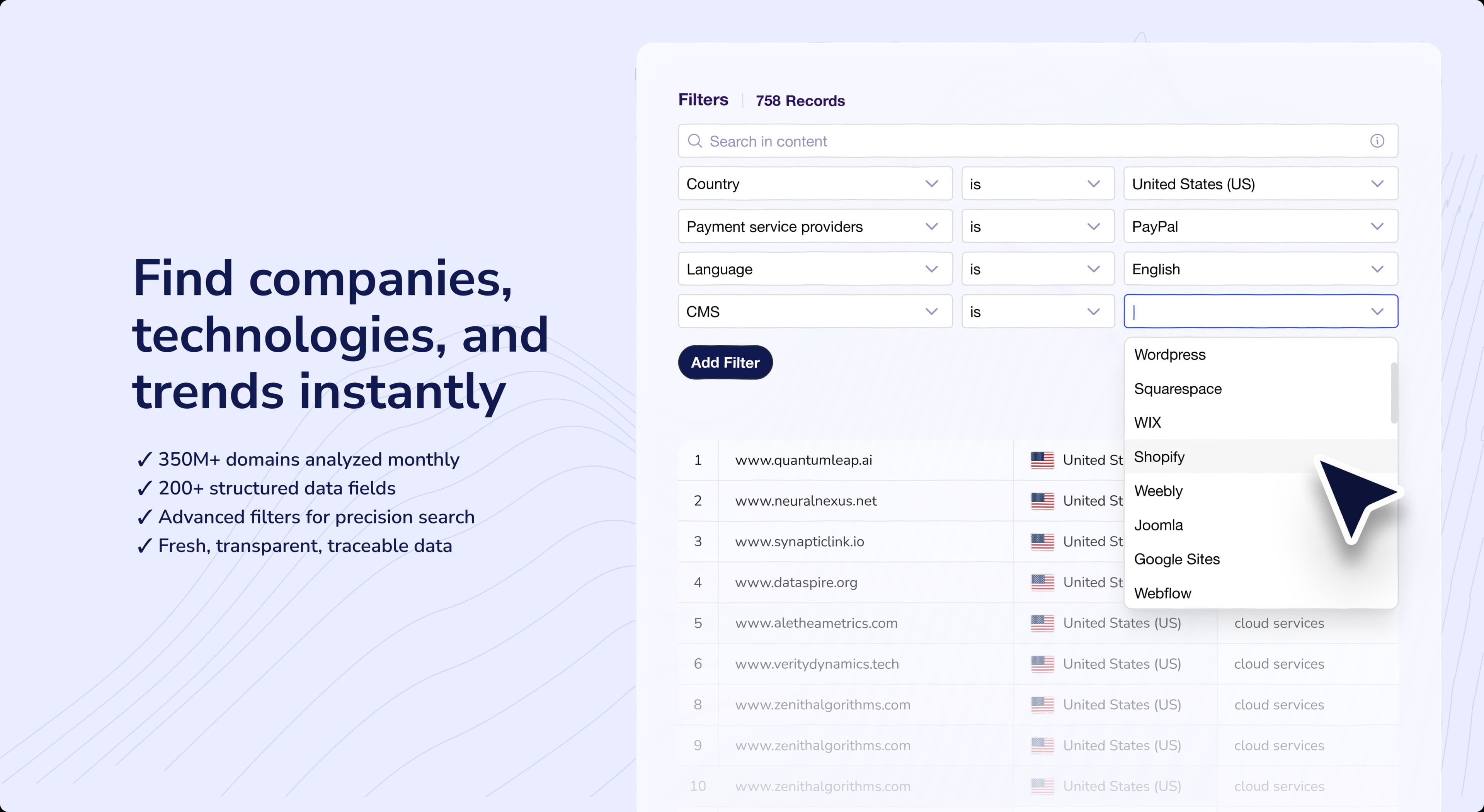Screen dimensions: 1484x812
Task: Click the magnifying glass search icon
Action: point(695,141)
